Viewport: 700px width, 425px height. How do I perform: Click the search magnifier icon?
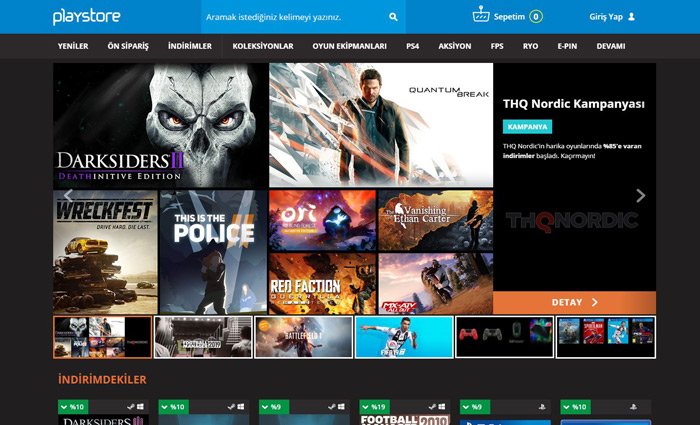[393, 17]
